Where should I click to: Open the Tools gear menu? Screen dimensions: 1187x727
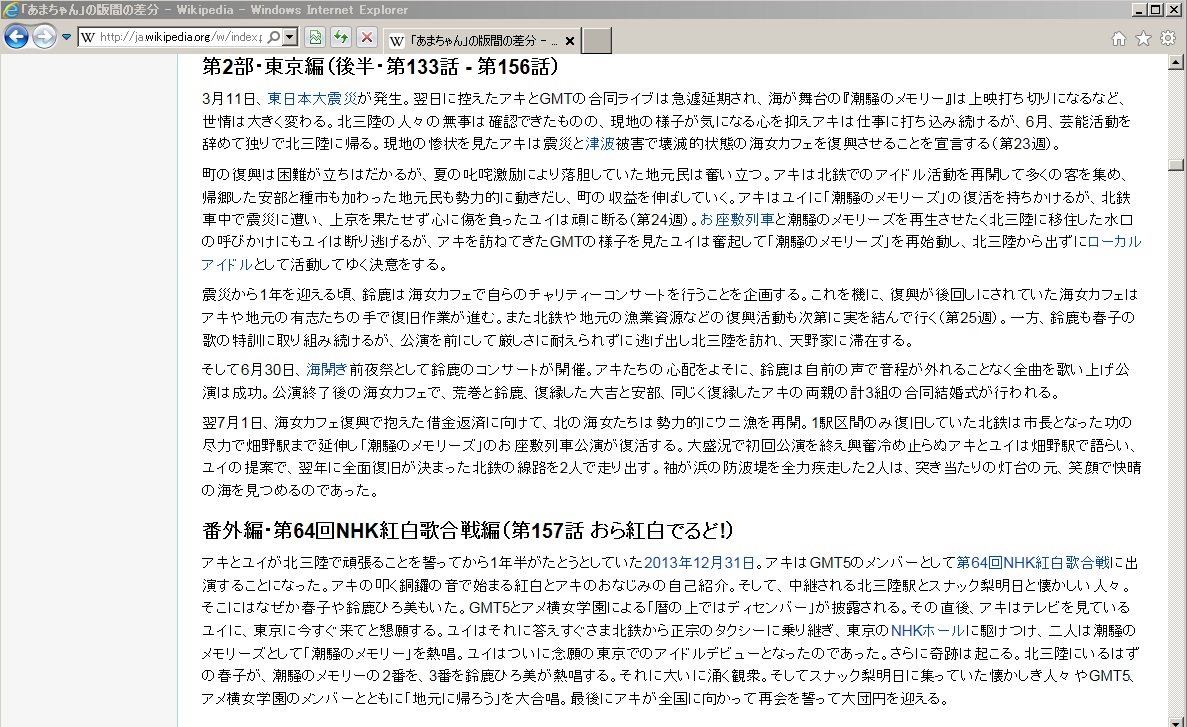(x=1168, y=38)
